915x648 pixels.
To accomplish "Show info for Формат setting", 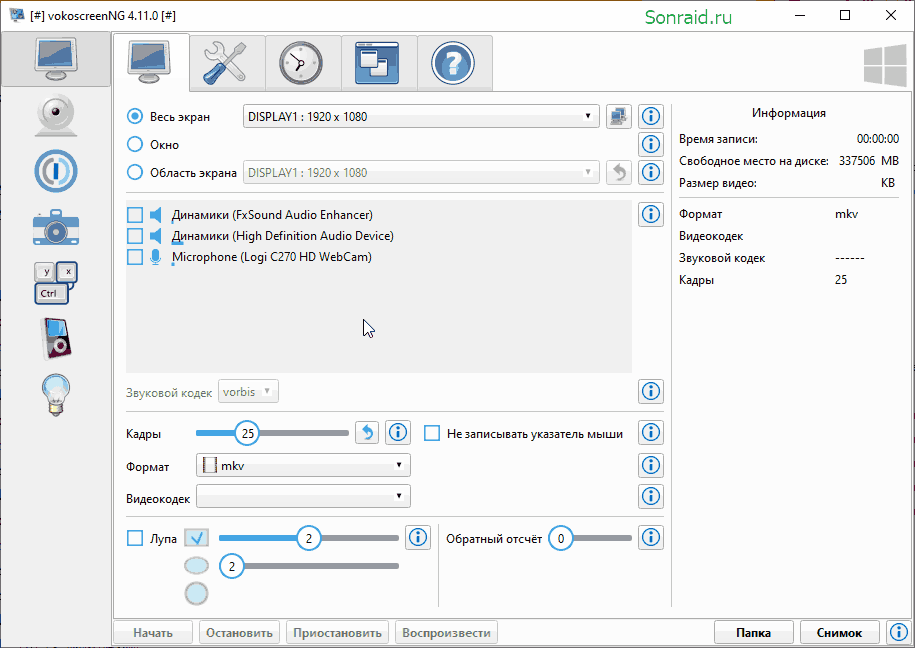I will (x=651, y=465).
